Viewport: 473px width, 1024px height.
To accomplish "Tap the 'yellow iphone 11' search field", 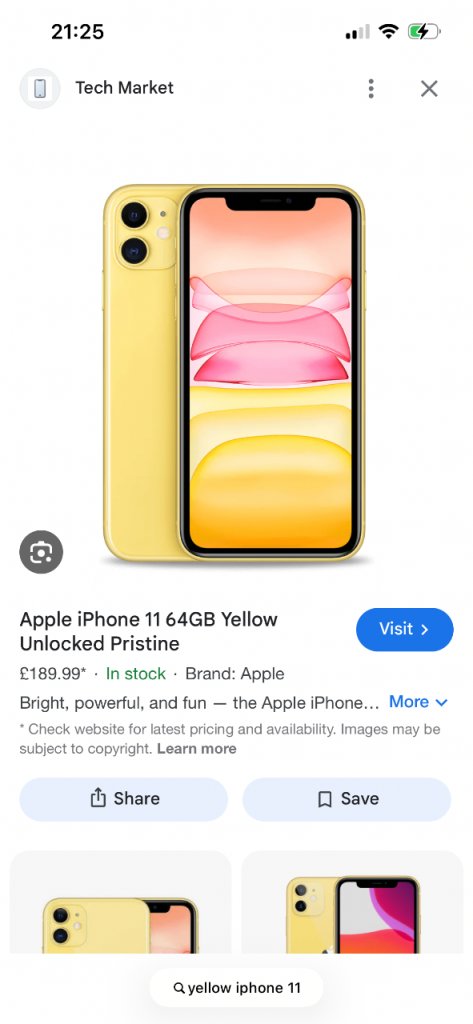I will coord(236,988).
